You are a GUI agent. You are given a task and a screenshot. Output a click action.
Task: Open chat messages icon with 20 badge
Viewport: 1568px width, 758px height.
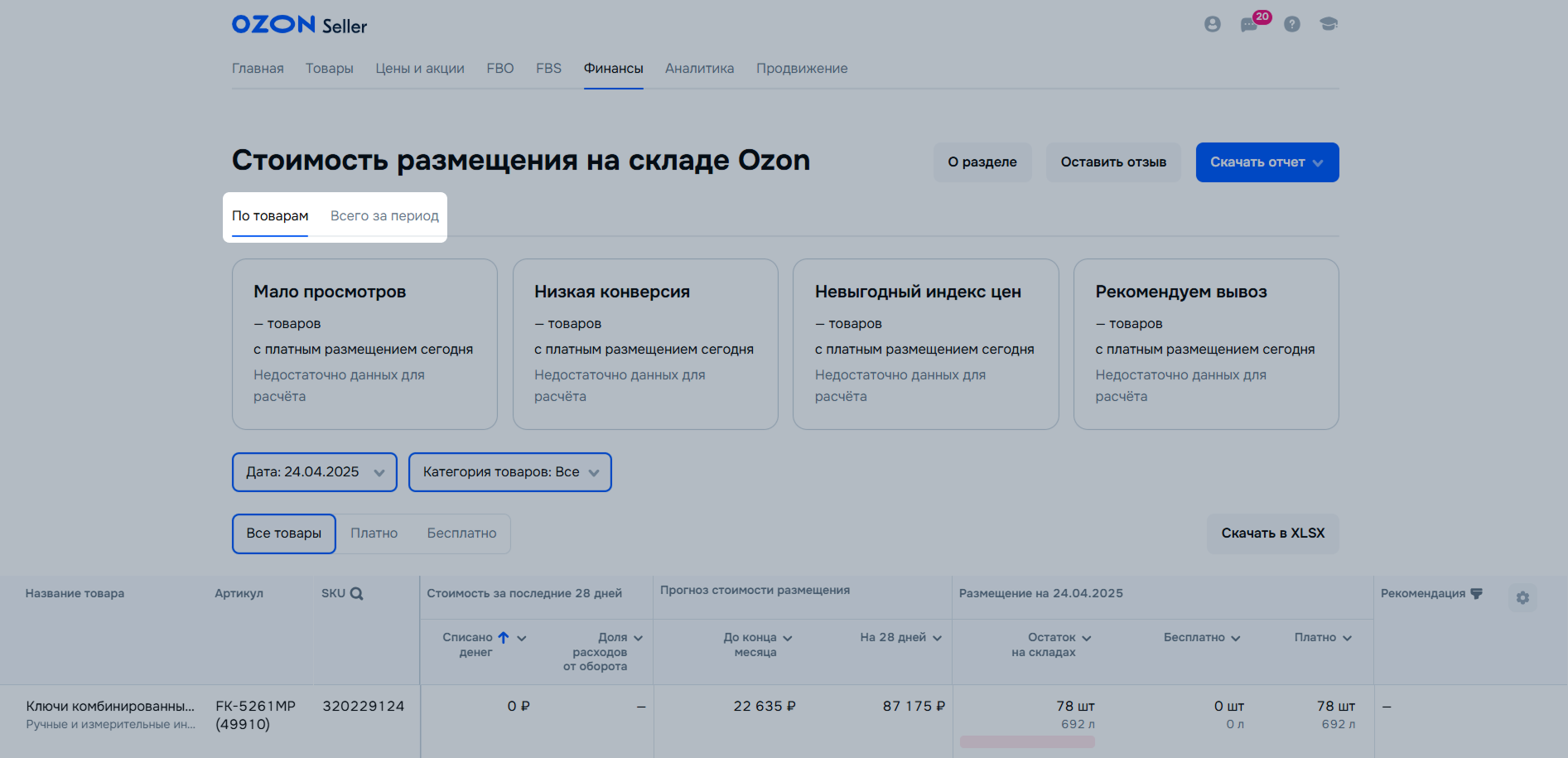1250,25
